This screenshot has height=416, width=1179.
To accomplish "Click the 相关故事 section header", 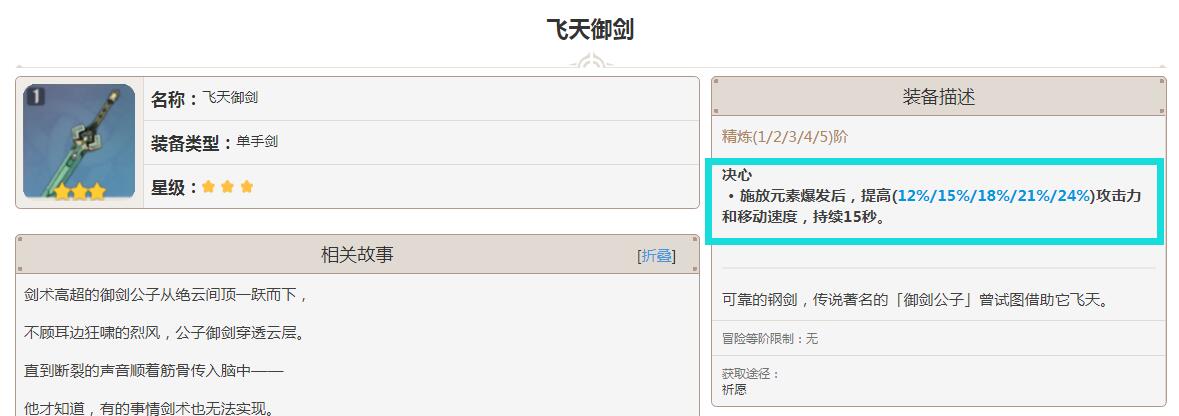I will point(357,255).
